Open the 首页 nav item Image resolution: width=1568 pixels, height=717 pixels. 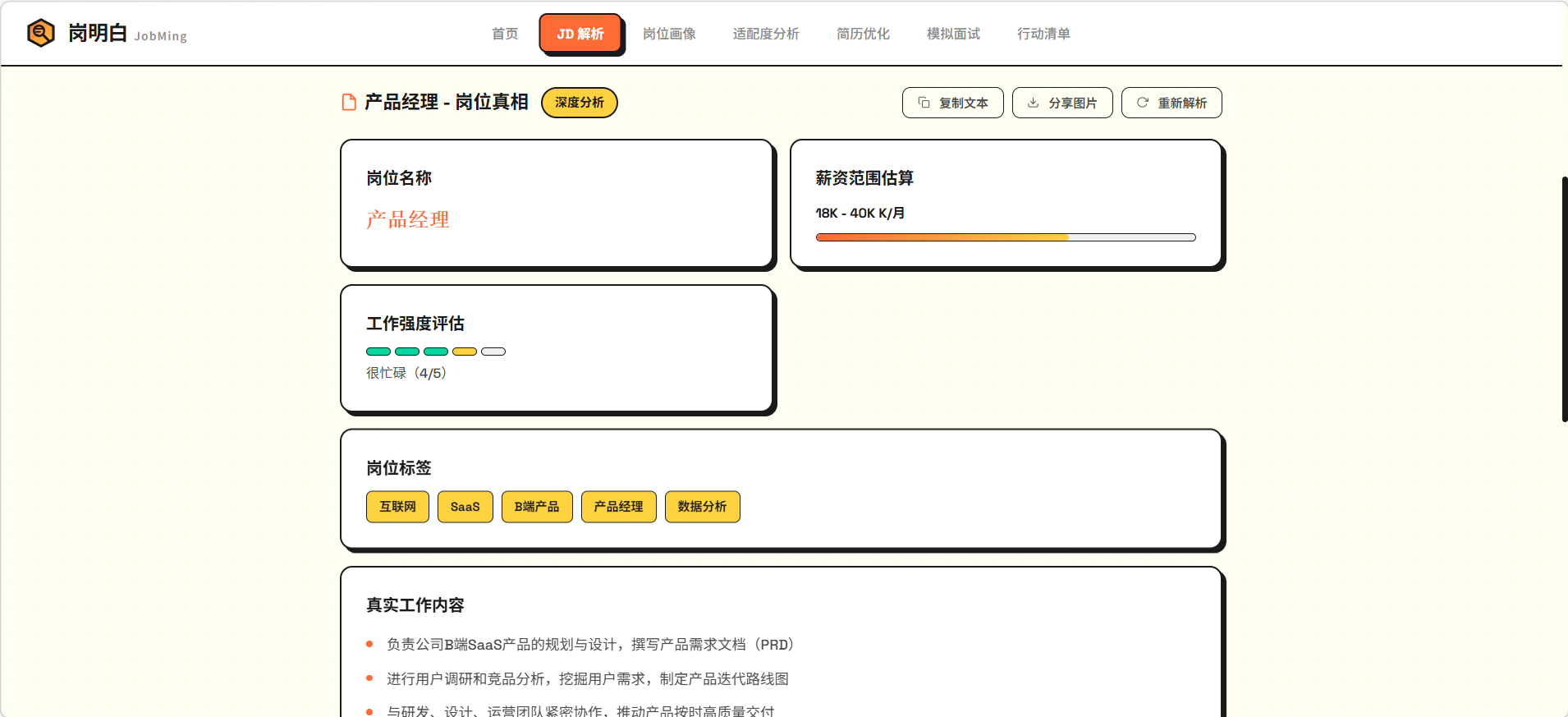(505, 34)
